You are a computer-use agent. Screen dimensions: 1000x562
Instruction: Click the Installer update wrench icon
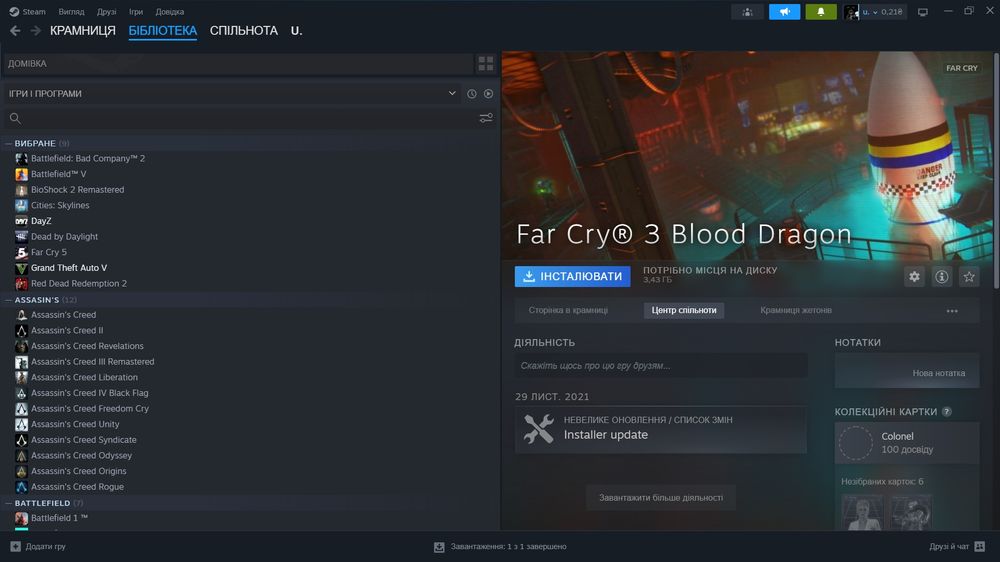(539, 429)
